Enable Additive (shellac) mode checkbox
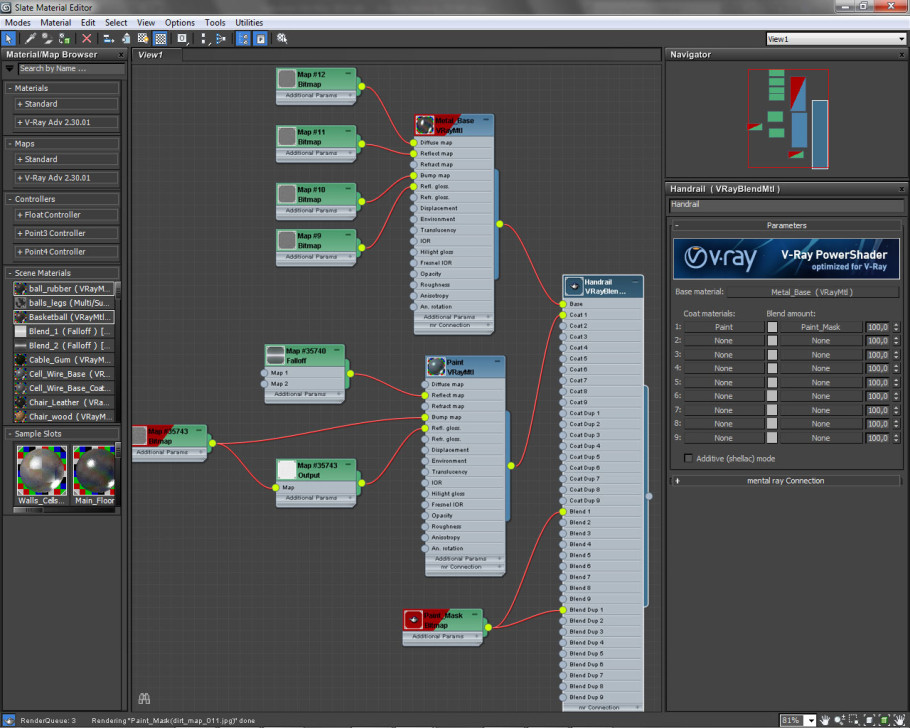 coord(688,458)
